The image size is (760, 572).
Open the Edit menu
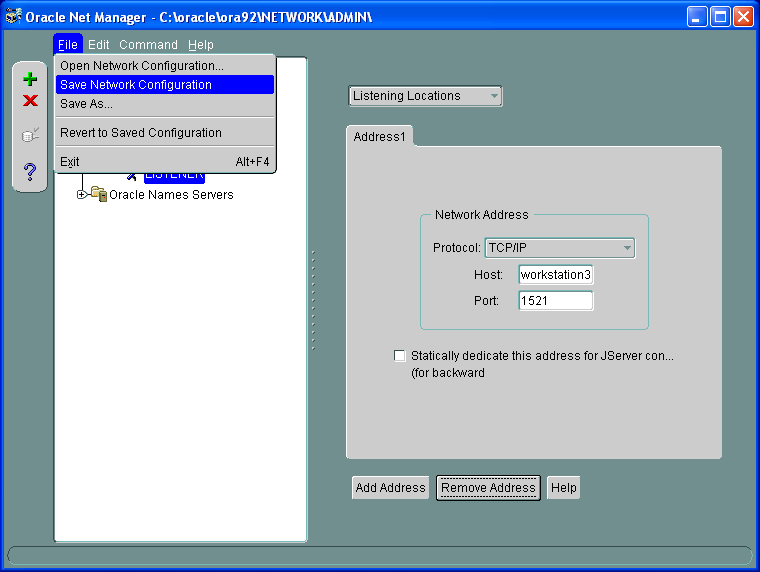(x=98, y=45)
